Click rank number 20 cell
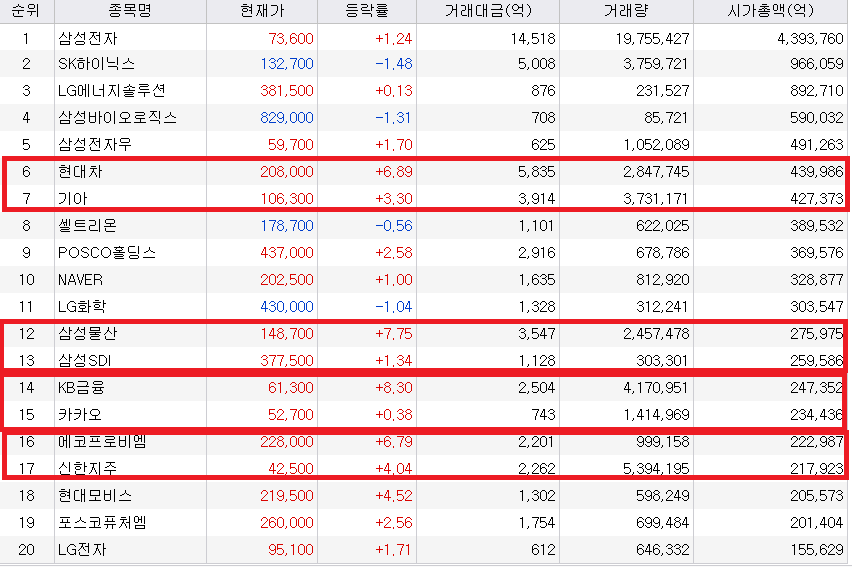Image resolution: width=852 pixels, height=567 pixels. 27,550
